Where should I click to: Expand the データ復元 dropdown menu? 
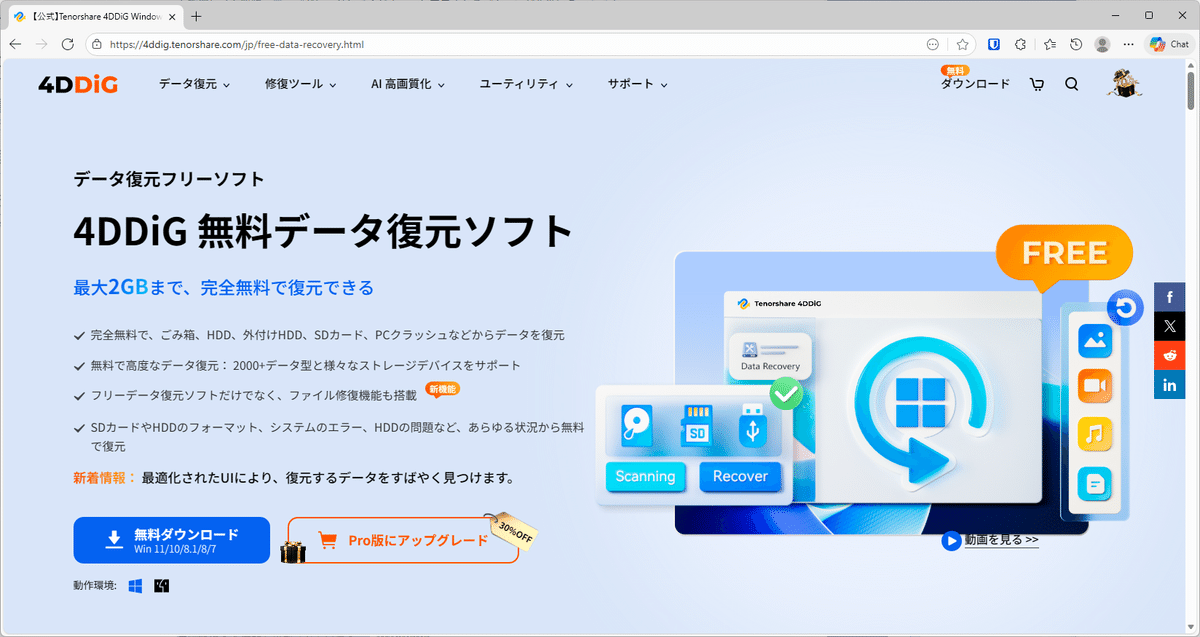194,84
